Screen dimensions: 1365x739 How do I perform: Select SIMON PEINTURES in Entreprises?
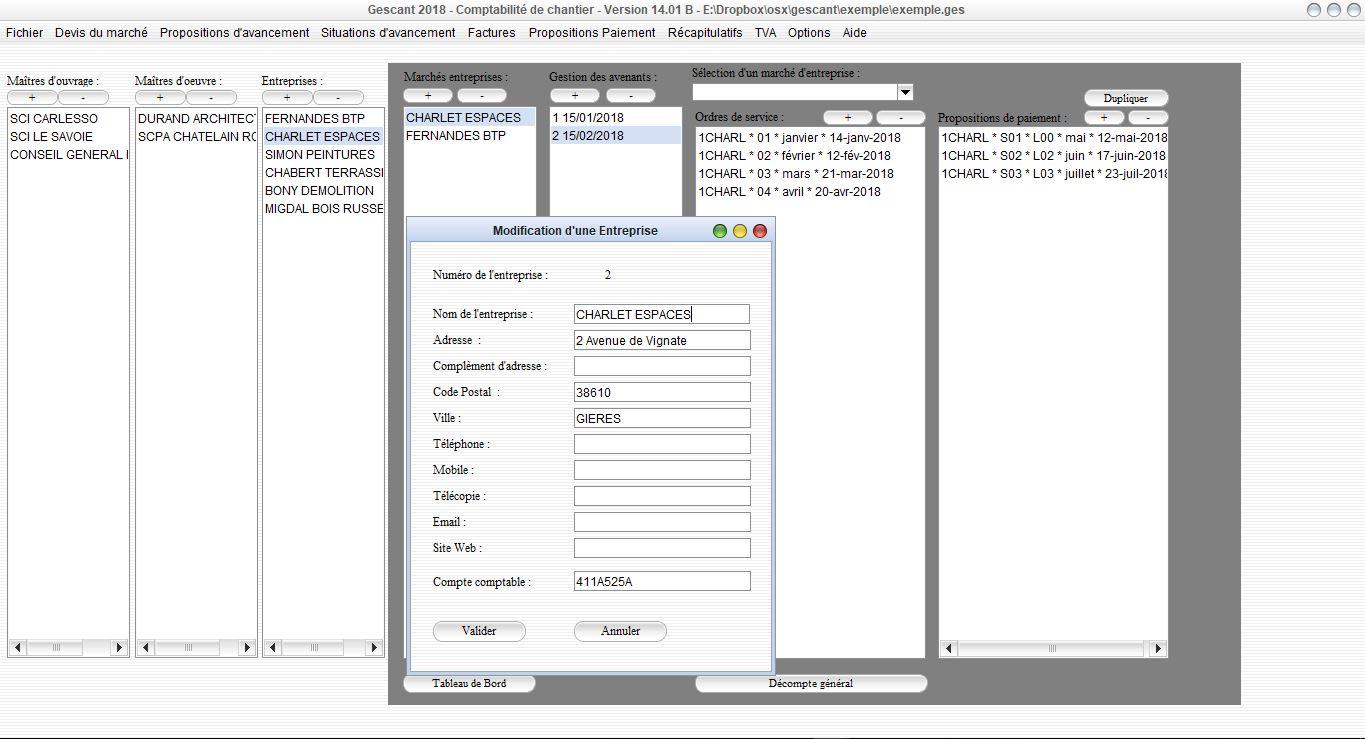click(x=323, y=154)
